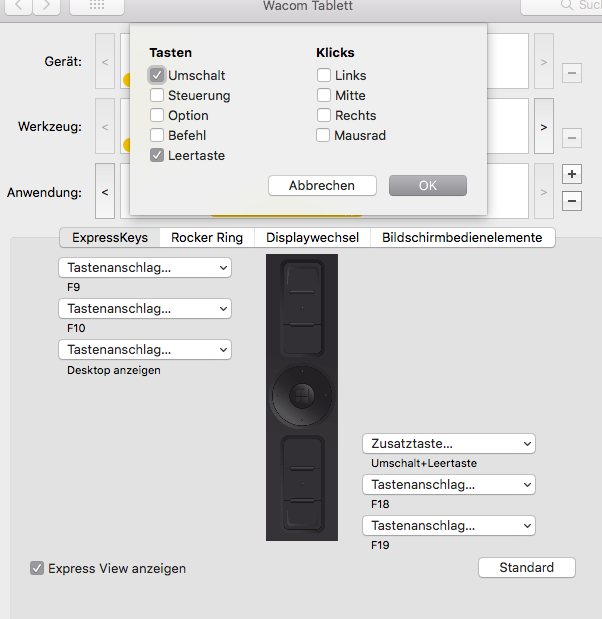
Task: Enable the Steuerung checkbox
Action: coord(157,95)
